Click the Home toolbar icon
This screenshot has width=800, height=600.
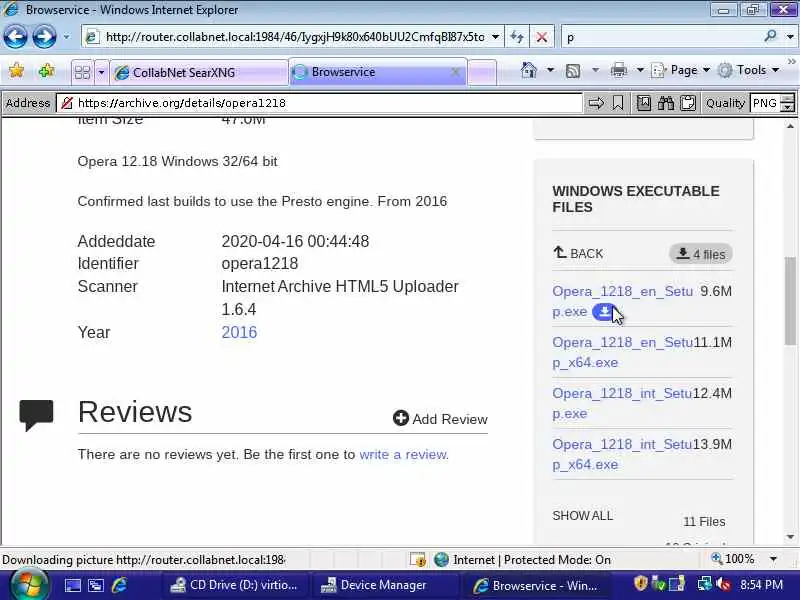click(529, 70)
